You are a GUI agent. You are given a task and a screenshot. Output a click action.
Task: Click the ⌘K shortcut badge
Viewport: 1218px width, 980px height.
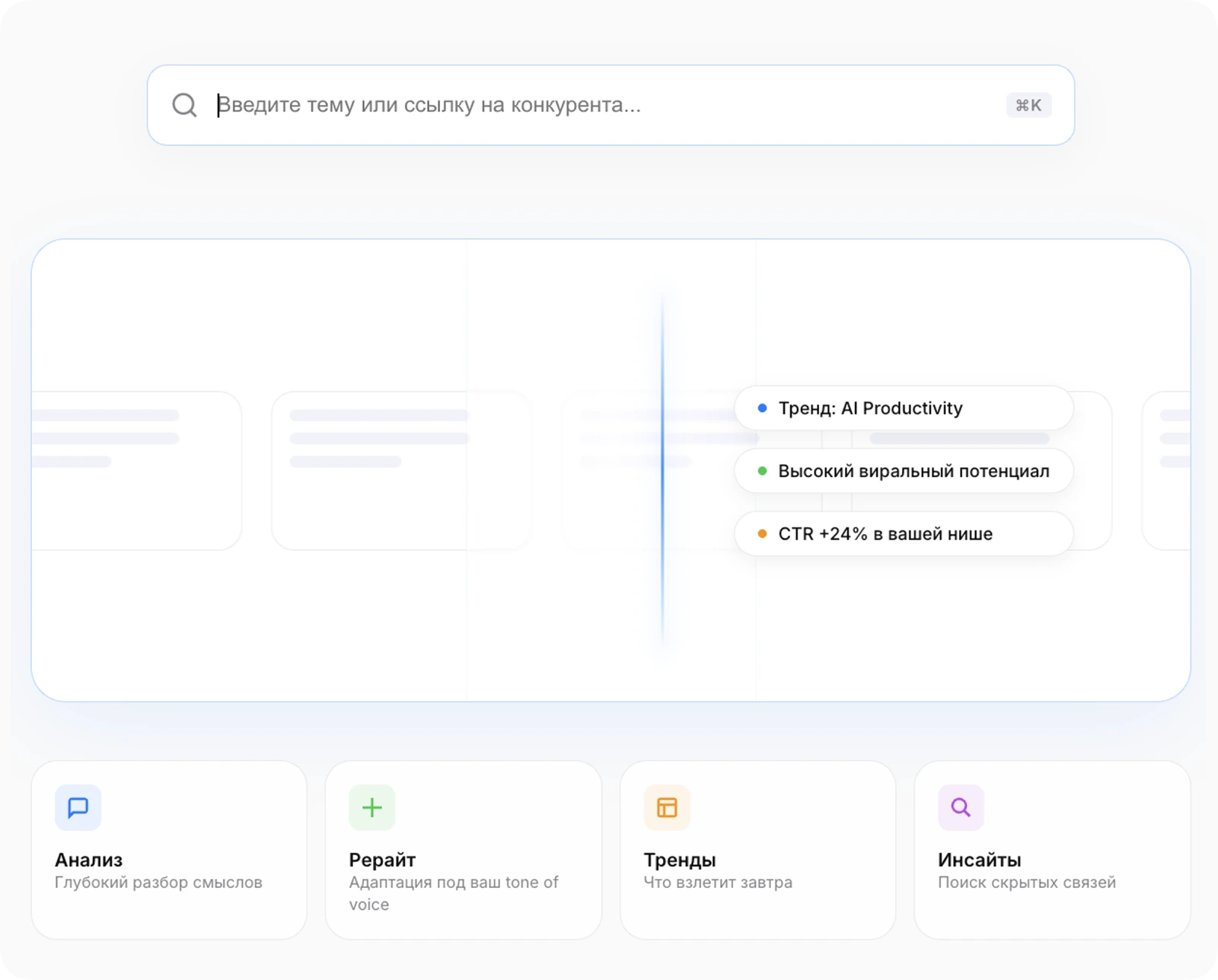1028,105
